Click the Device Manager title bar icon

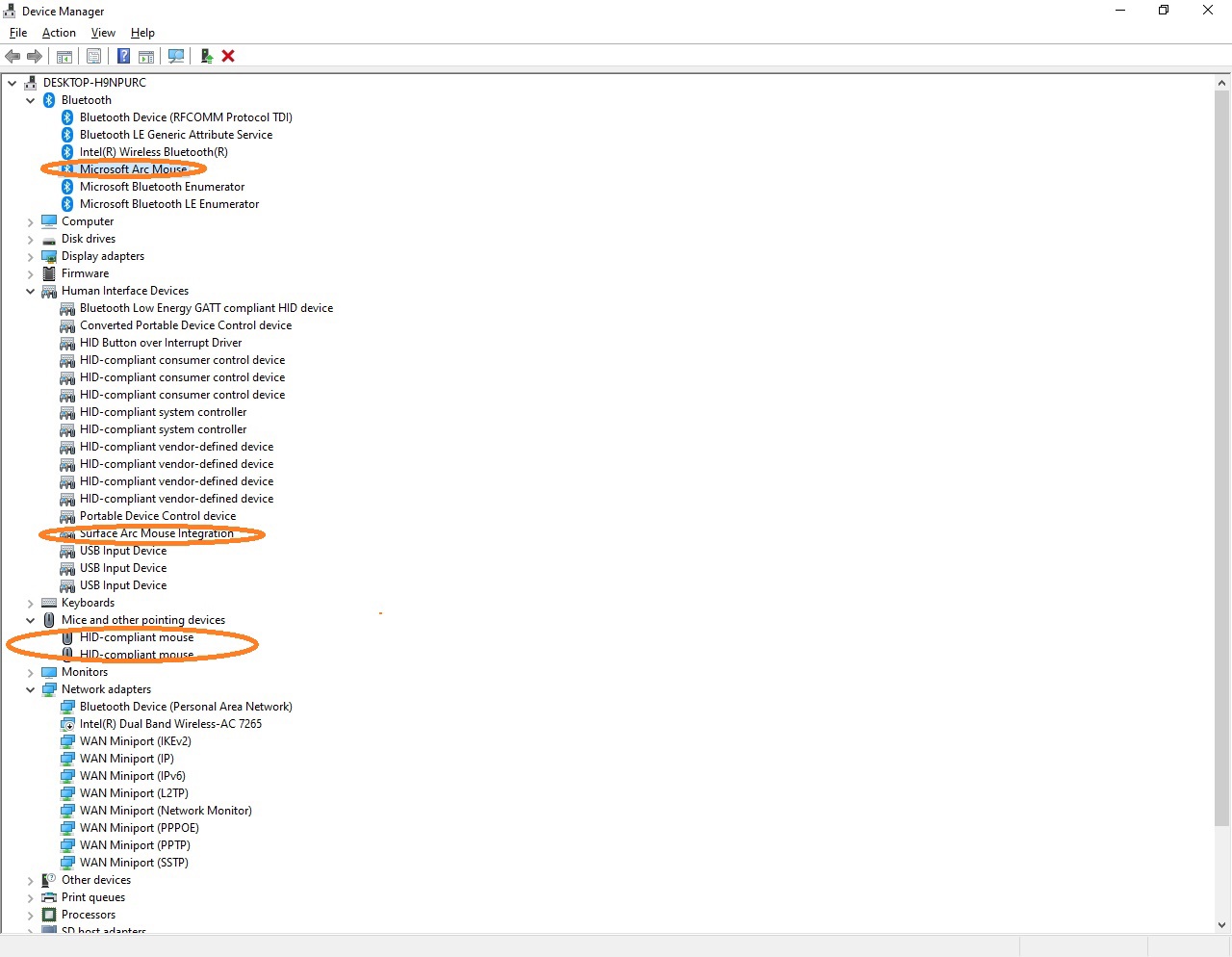pyautogui.click(x=10, y=11)
